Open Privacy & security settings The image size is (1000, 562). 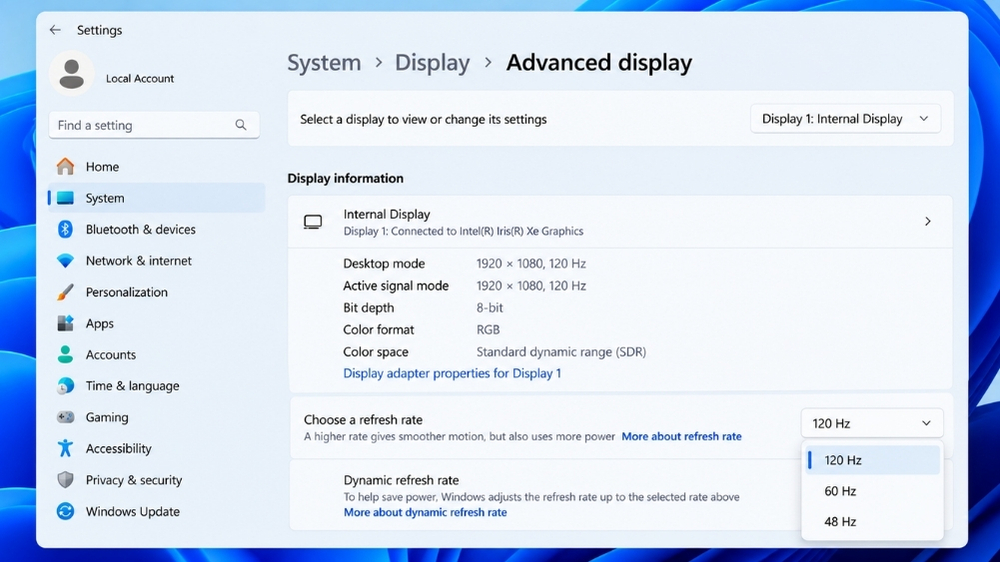pos(156,480)
